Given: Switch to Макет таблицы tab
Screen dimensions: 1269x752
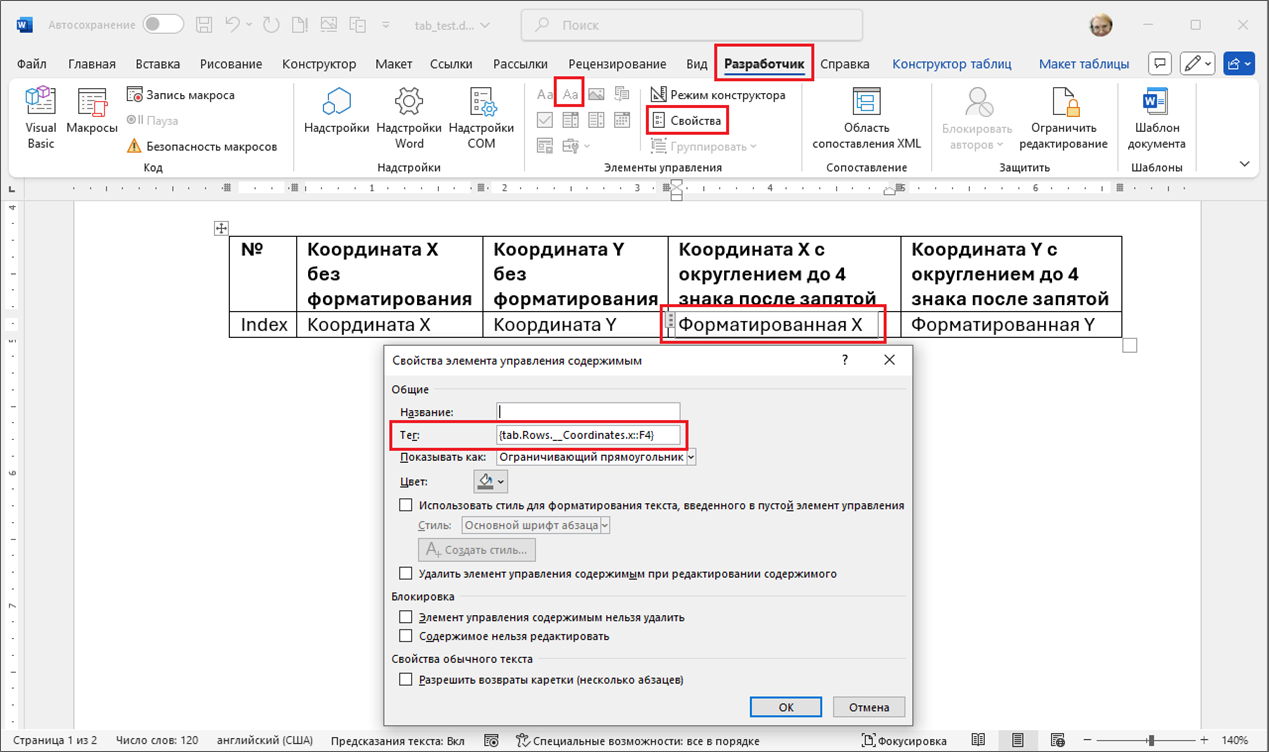Looking at the screenshot, I should 1083,64.
